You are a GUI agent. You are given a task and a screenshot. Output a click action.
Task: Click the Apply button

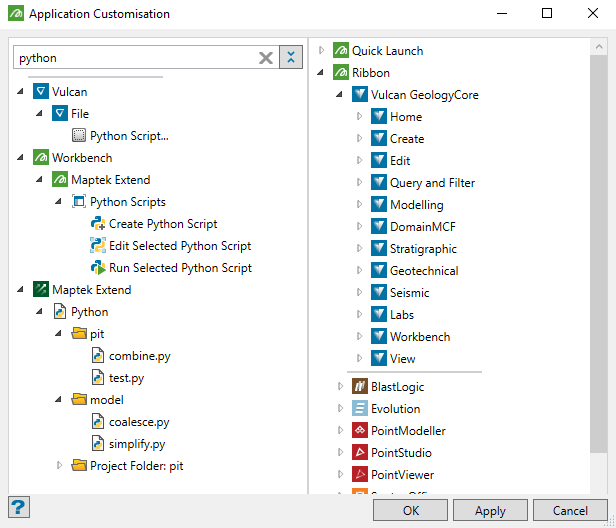pyautogui.click(x=490, y=510)
